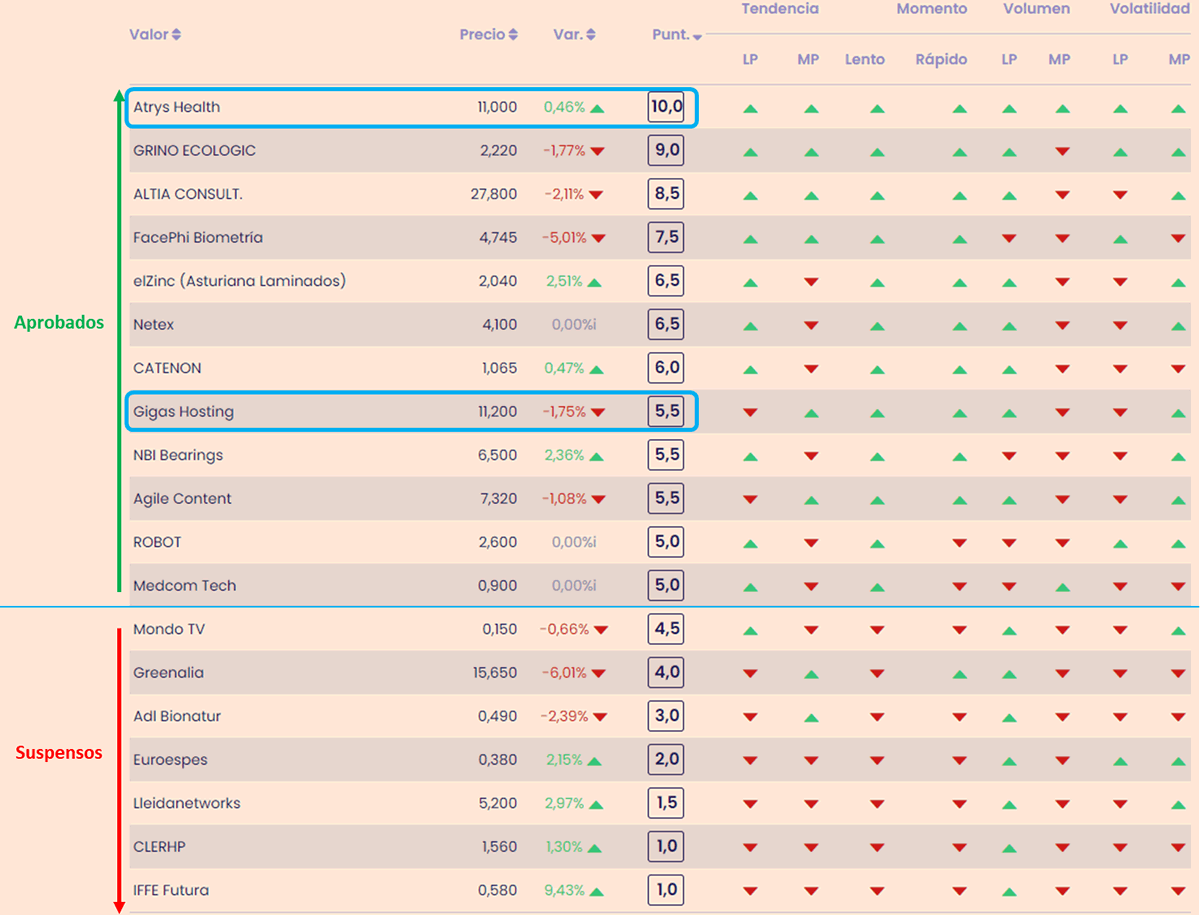Select the CLERHP row name
This screenshot has width=1200, height=915.
click(159, 847)
